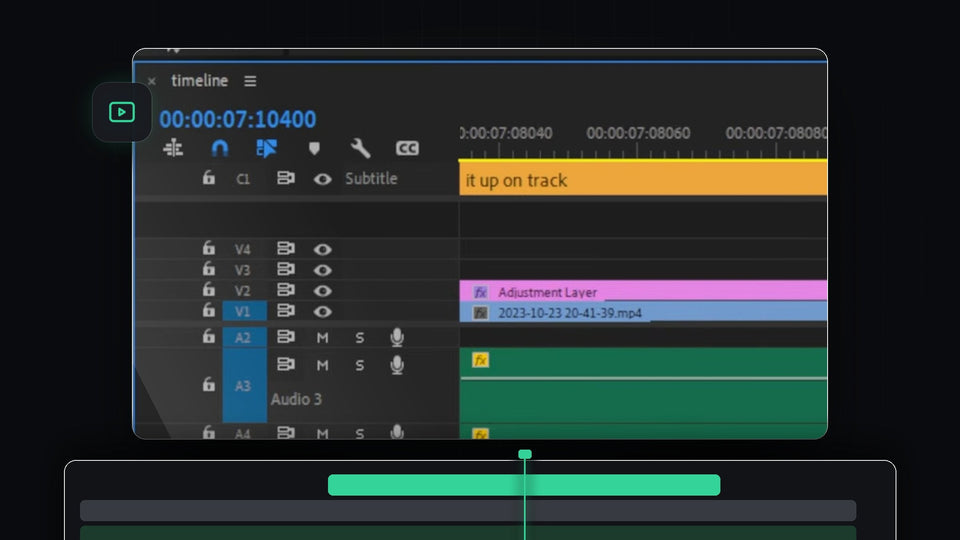
Task: Hide the V2 track output
Action: tap(323, 291)
